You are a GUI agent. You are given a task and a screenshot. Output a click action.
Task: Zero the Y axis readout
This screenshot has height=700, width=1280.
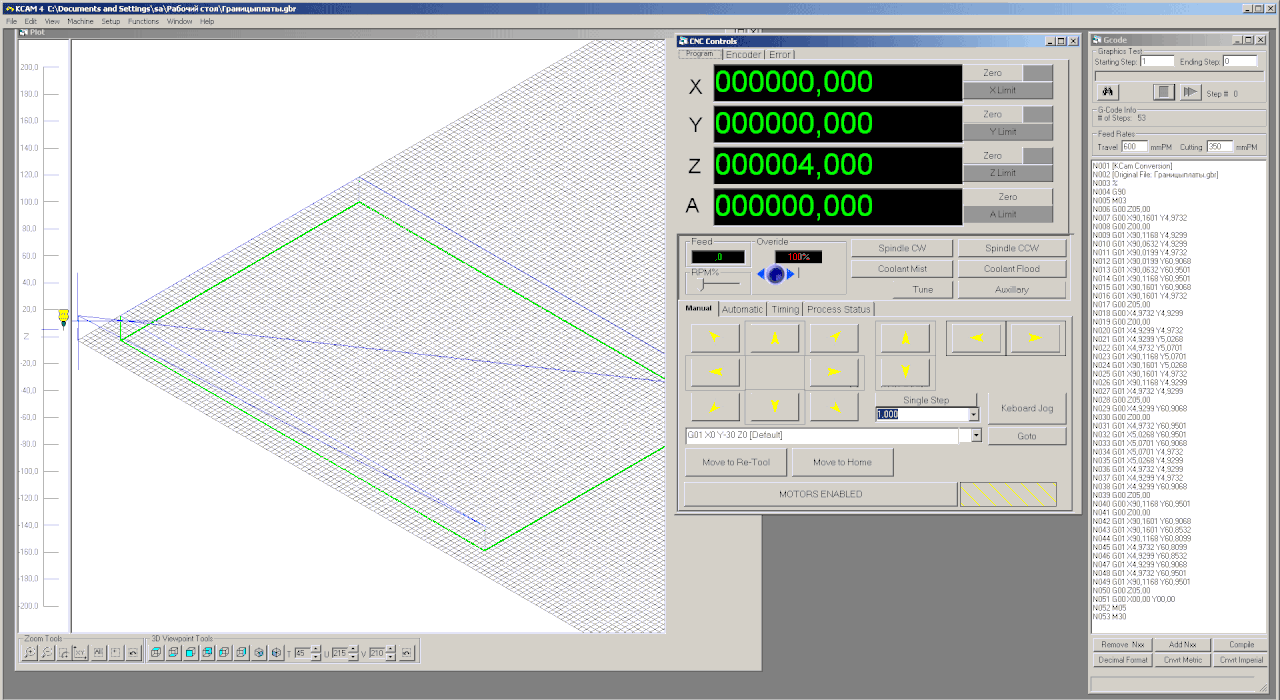pos(993,114)
